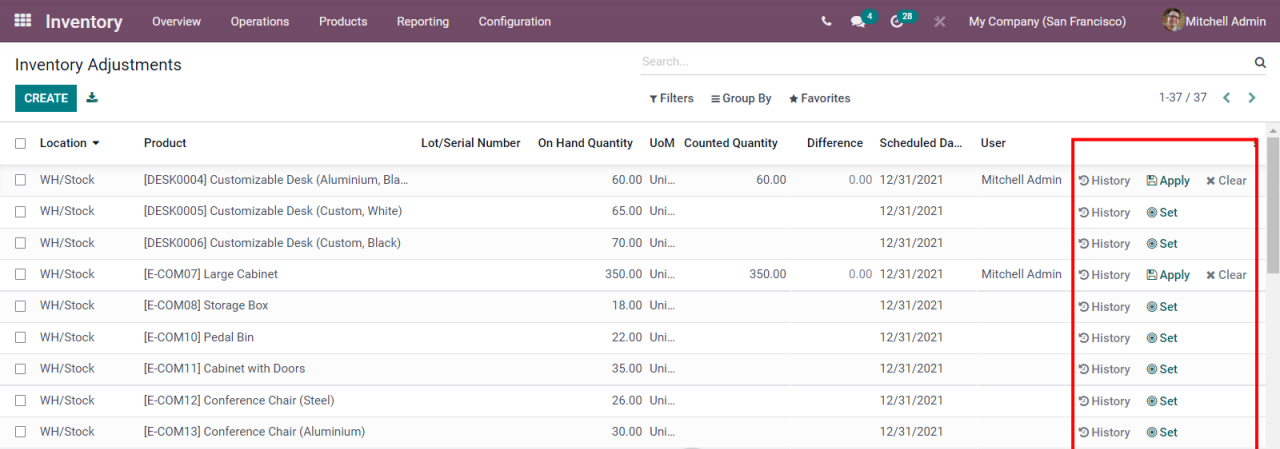Set the quantity for E-COM08 Storage Box
Screen dimensions: 1280x449
(1162, 307)
